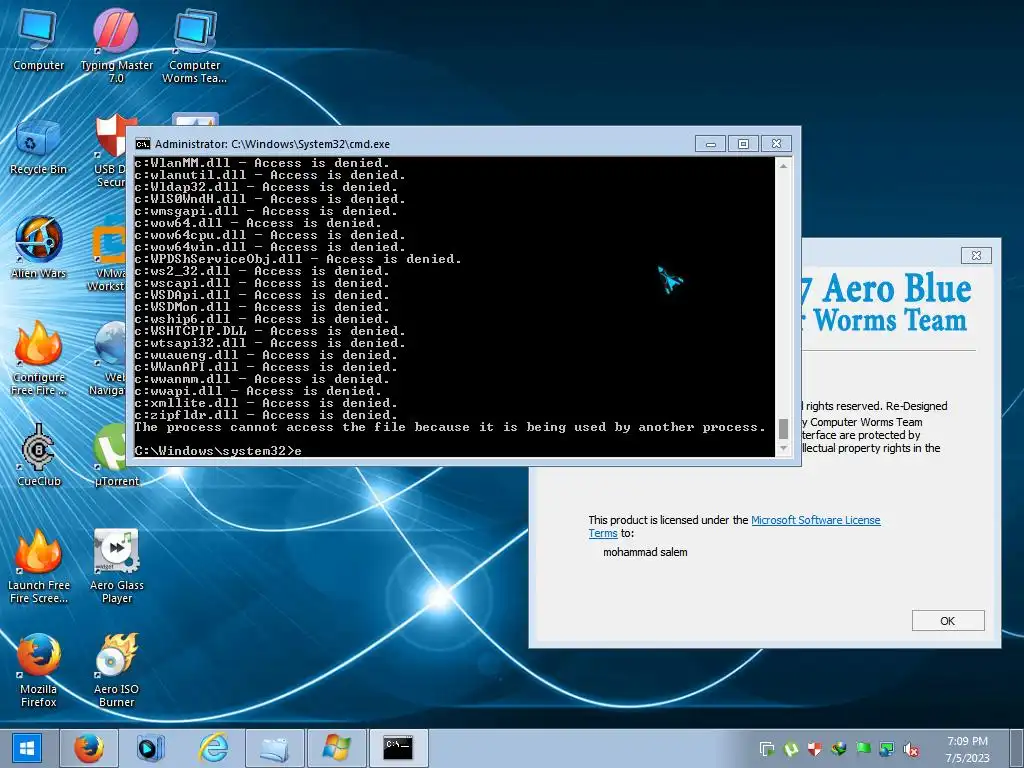The image size is (1024, 768).
Task: Open file explorer folder in taskbar
Action: (x=274, y=748)
